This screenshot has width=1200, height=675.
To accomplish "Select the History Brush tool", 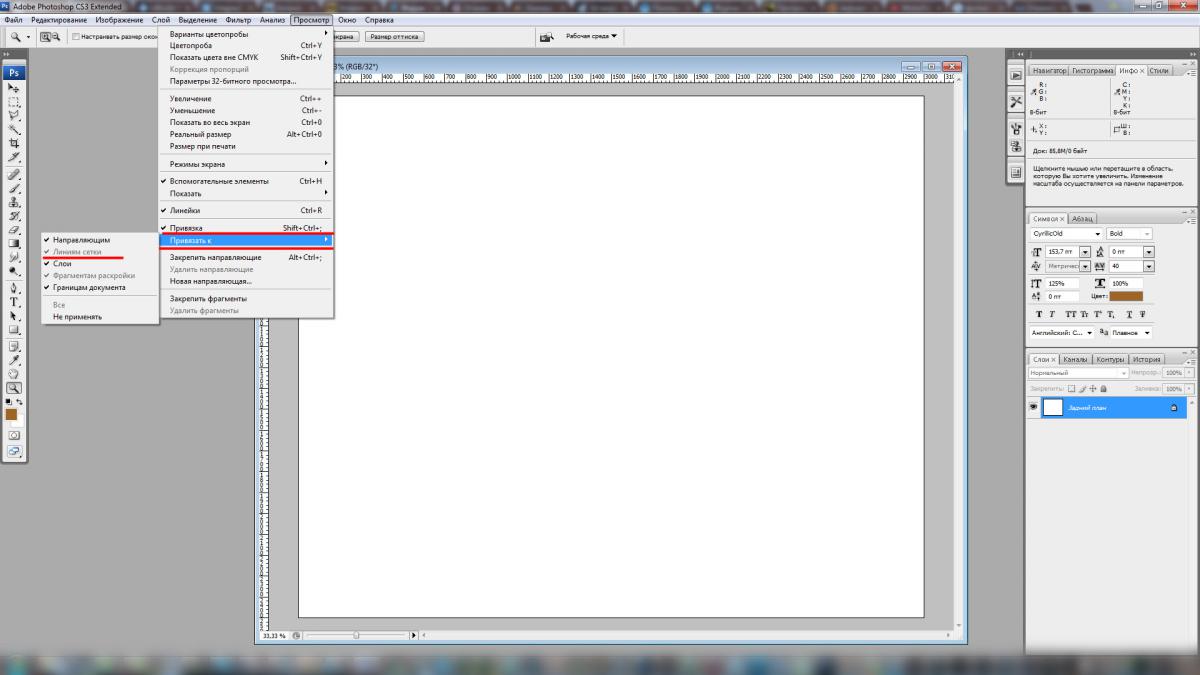I will click(15, 215).
